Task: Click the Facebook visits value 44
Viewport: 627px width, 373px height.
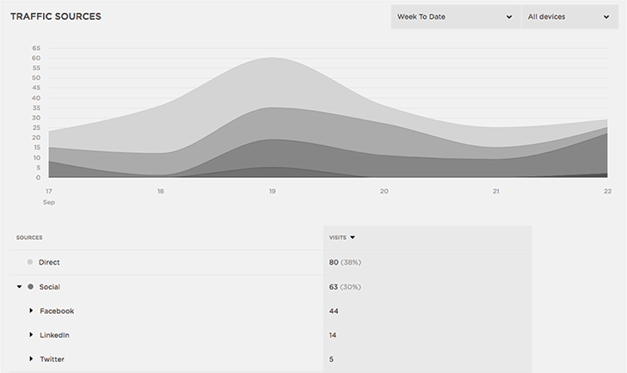Action: (x=334, y=311)
